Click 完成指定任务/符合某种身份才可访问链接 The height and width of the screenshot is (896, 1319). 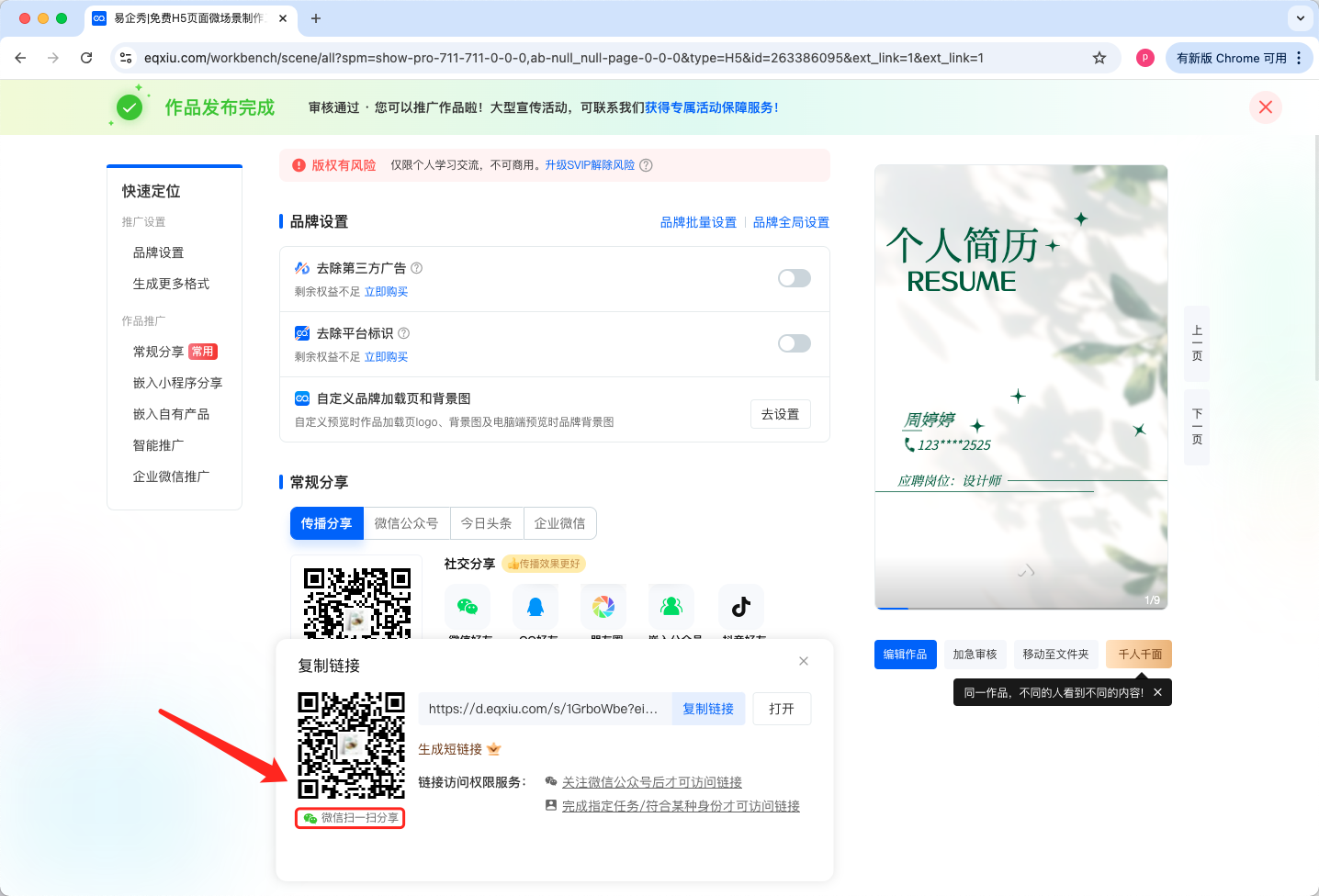pos(681,806)
